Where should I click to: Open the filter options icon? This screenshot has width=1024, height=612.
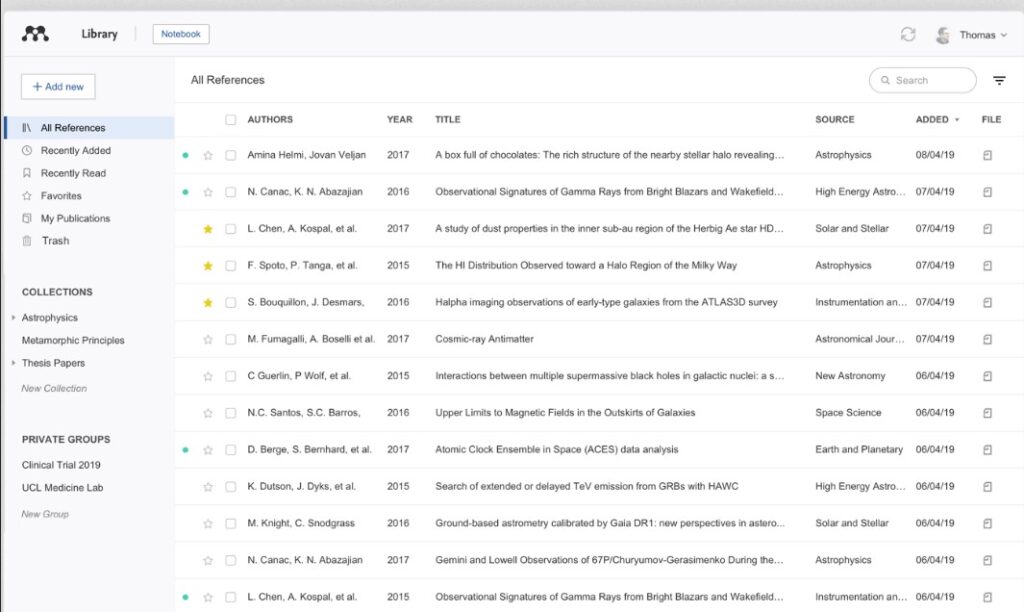tap(999, 81)
